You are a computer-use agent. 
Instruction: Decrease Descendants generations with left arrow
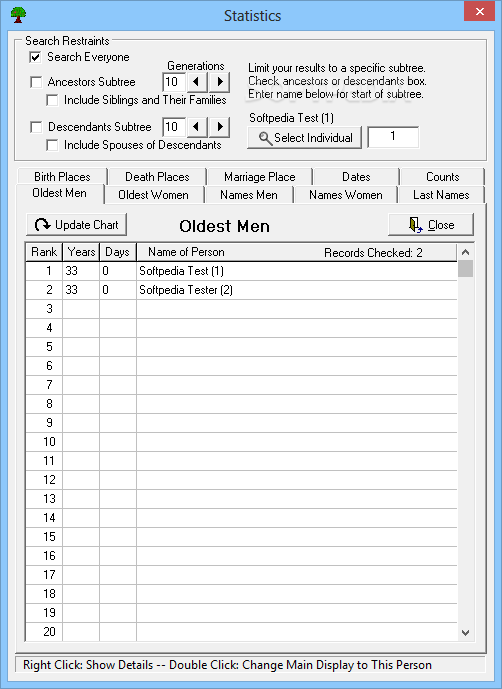pyautogui.click(x=196, y=127)
